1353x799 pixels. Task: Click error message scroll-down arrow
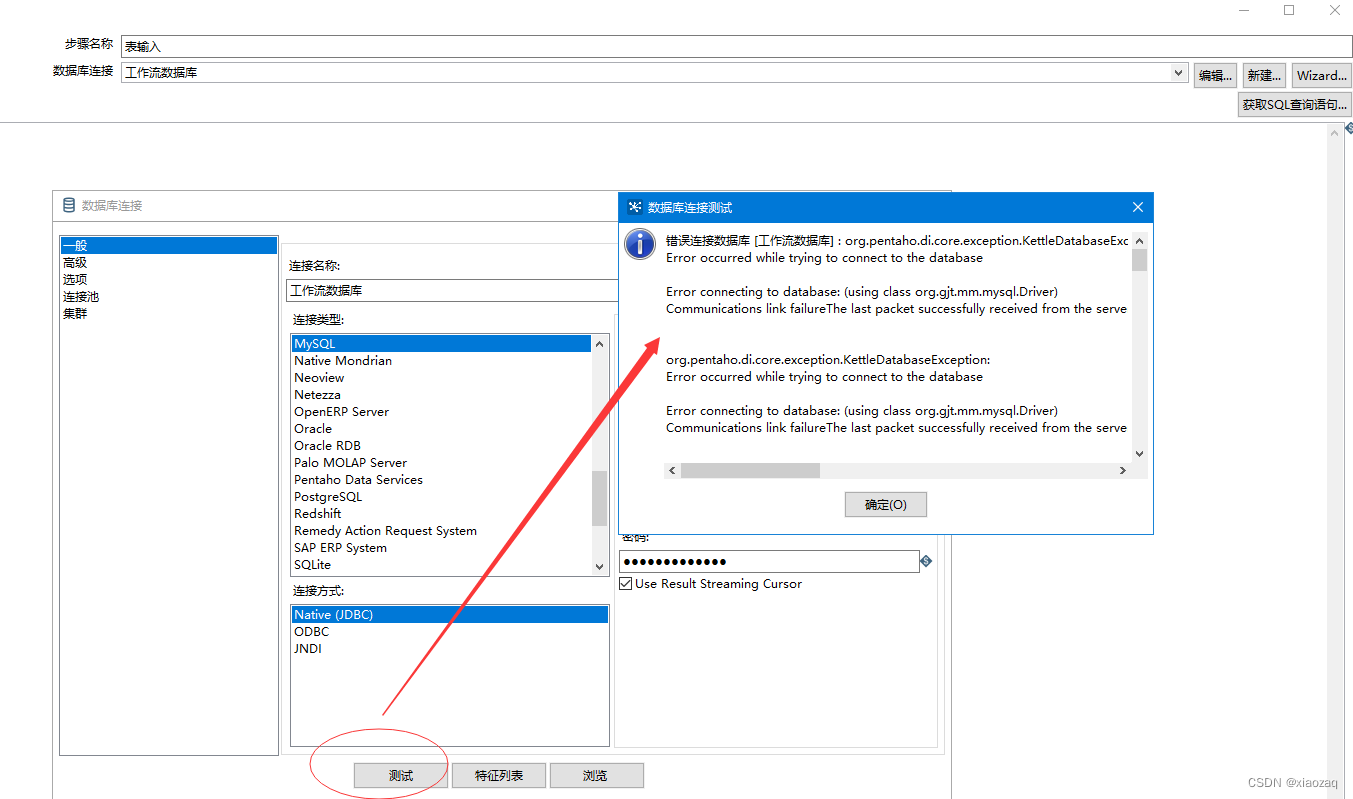pos(1139,454)
